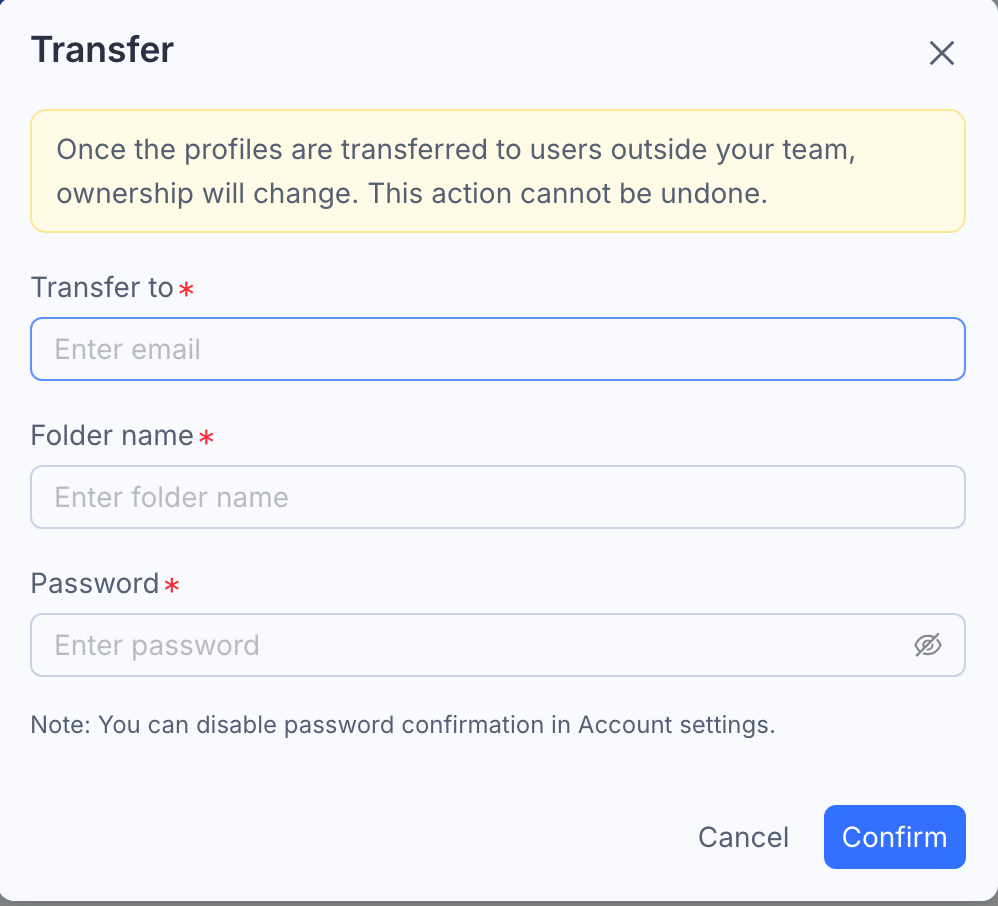Screen dimensions: 998x906
Task: Click the yellow ownership warning banner
Action: [498, 171]
